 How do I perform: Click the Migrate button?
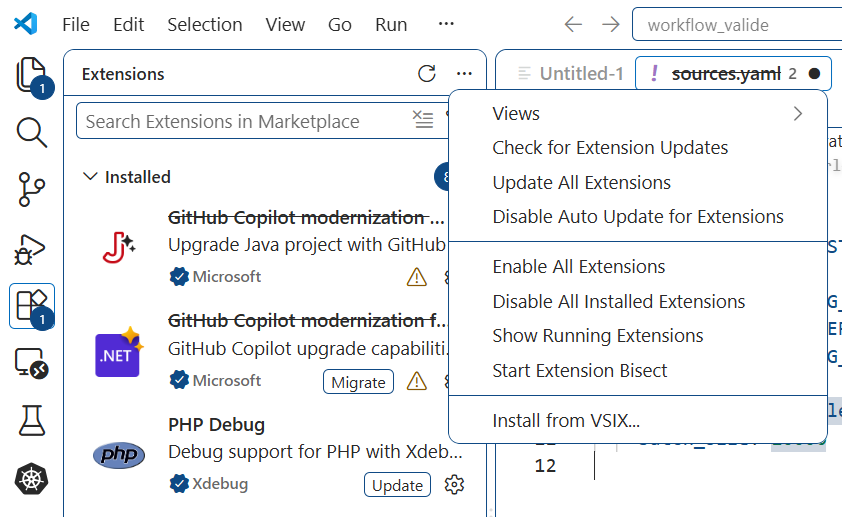pyautogui.click(x=358, y=382)
